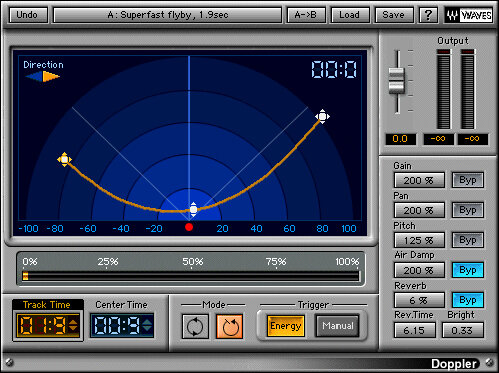The width and height of the screenshot is (499, 373).
Task: Open preset menu Superfast flyby
Action: (168, 15)
